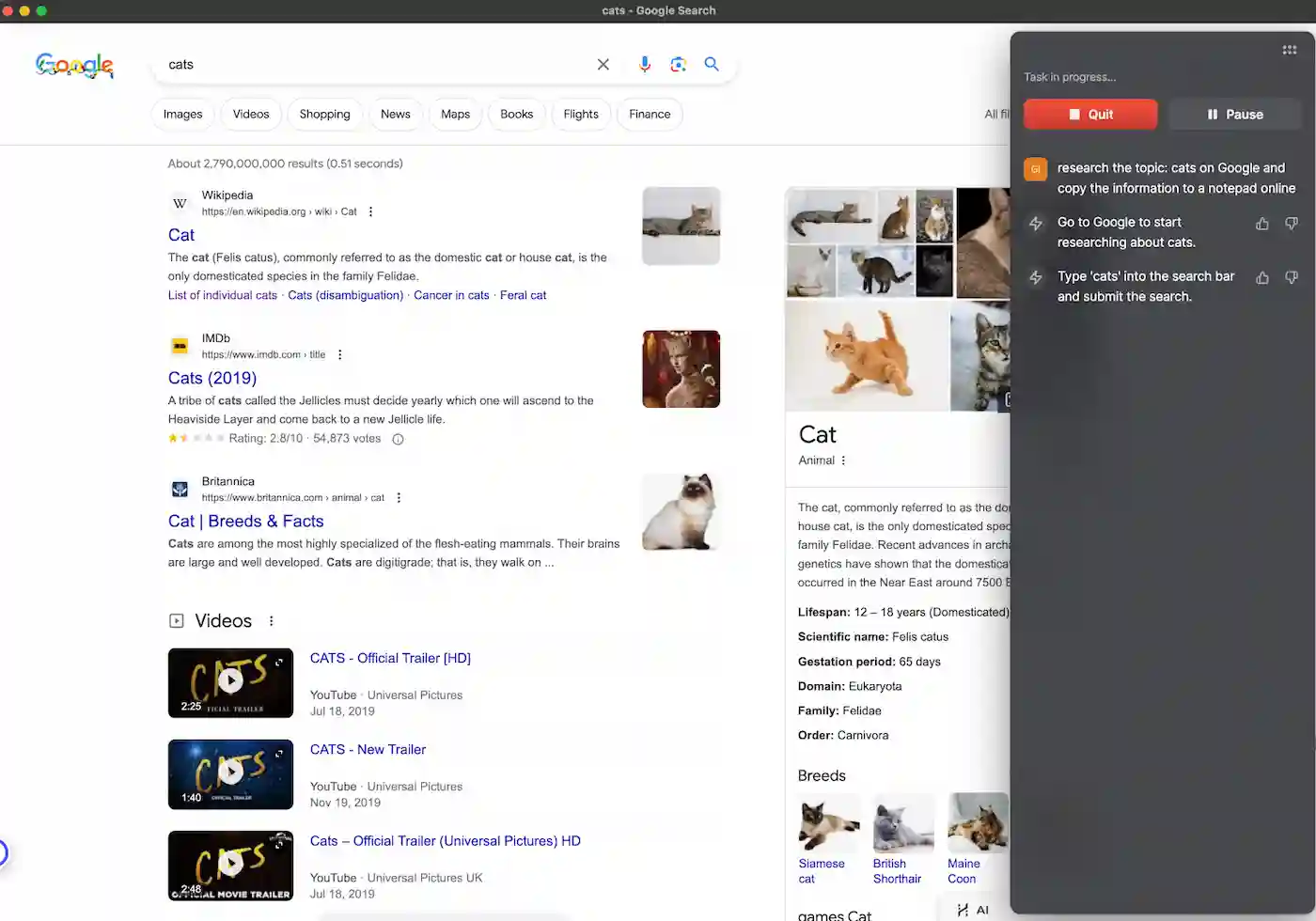This screenshot has width=1316, height=921.
Task: Clear the search box with the X icon
Action: [x=603, y=64]
